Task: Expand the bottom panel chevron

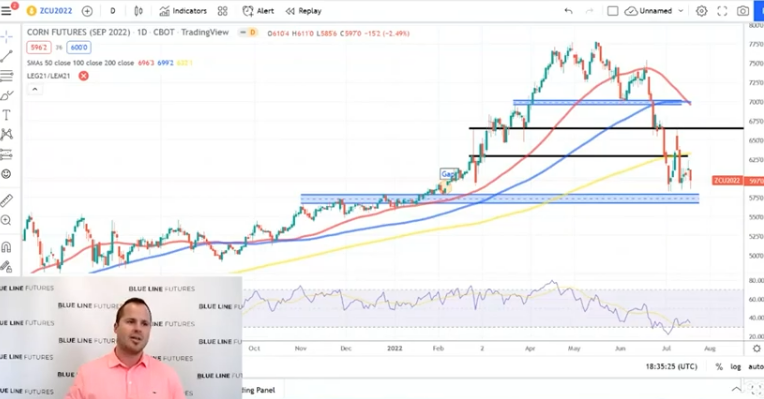Action: point(736,389)
